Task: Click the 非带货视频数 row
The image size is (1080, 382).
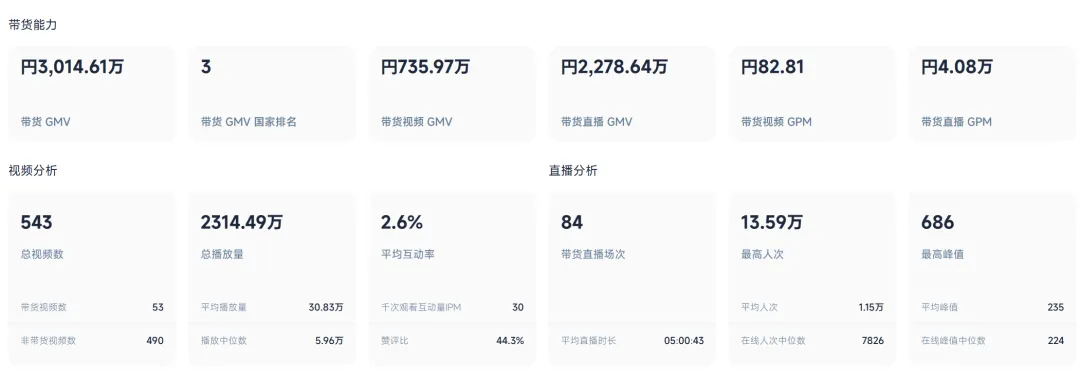Action: click(92, 340)
